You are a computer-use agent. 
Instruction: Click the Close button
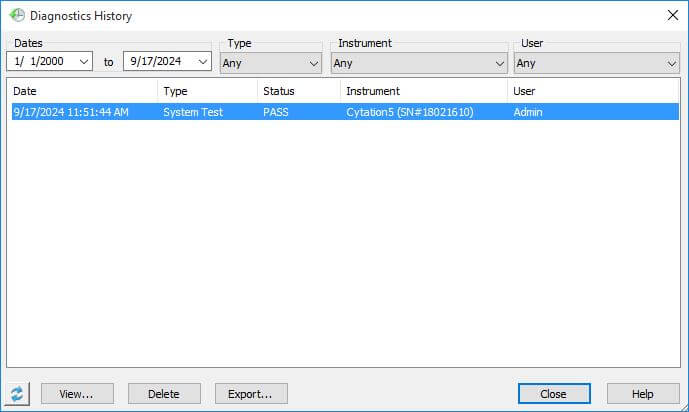[x=553, y=394]
